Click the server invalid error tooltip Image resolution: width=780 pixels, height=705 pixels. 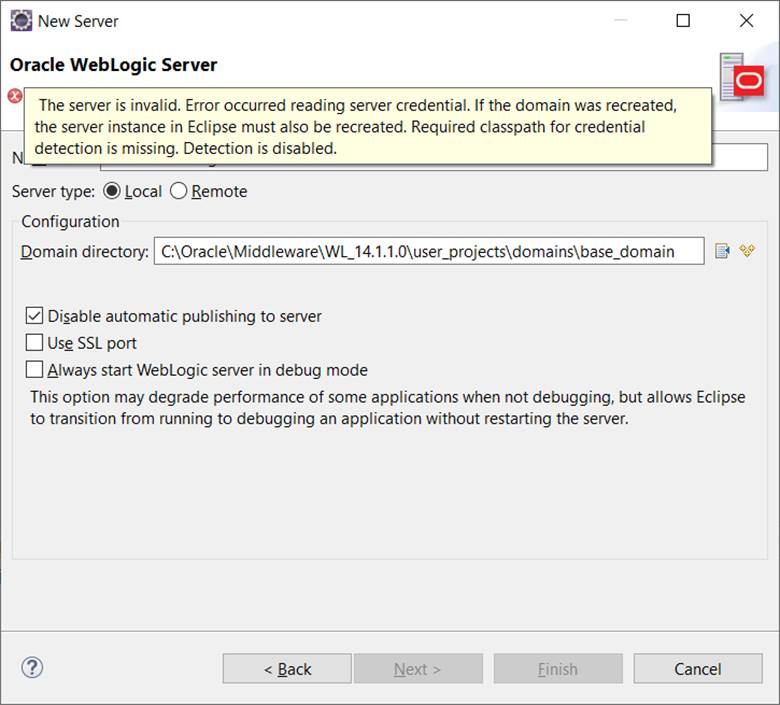(368, 126)
